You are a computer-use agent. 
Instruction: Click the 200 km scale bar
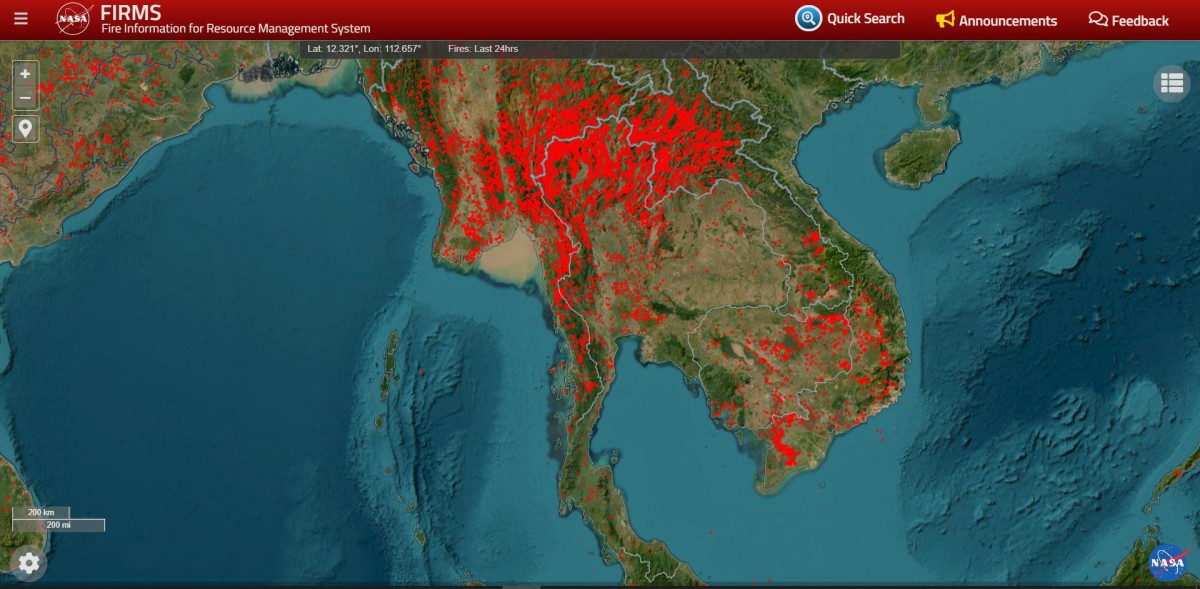[x=41, y=512]
